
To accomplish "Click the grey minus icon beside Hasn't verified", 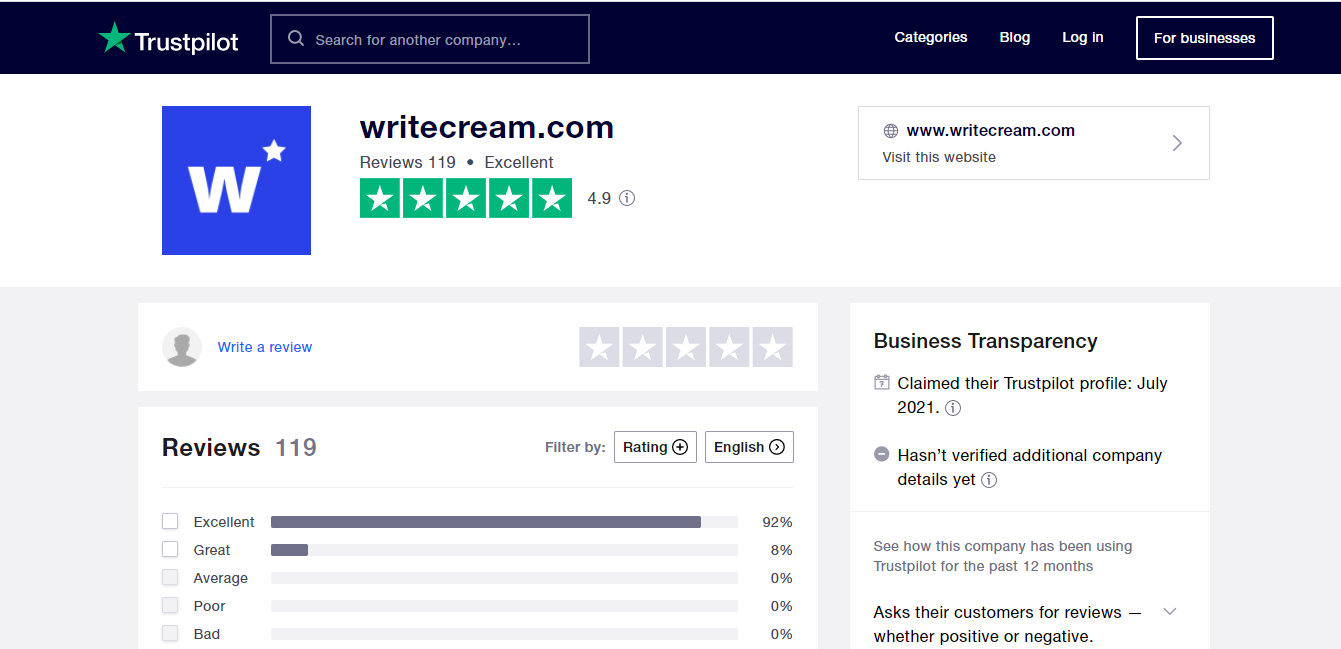I will click(882, 454).
